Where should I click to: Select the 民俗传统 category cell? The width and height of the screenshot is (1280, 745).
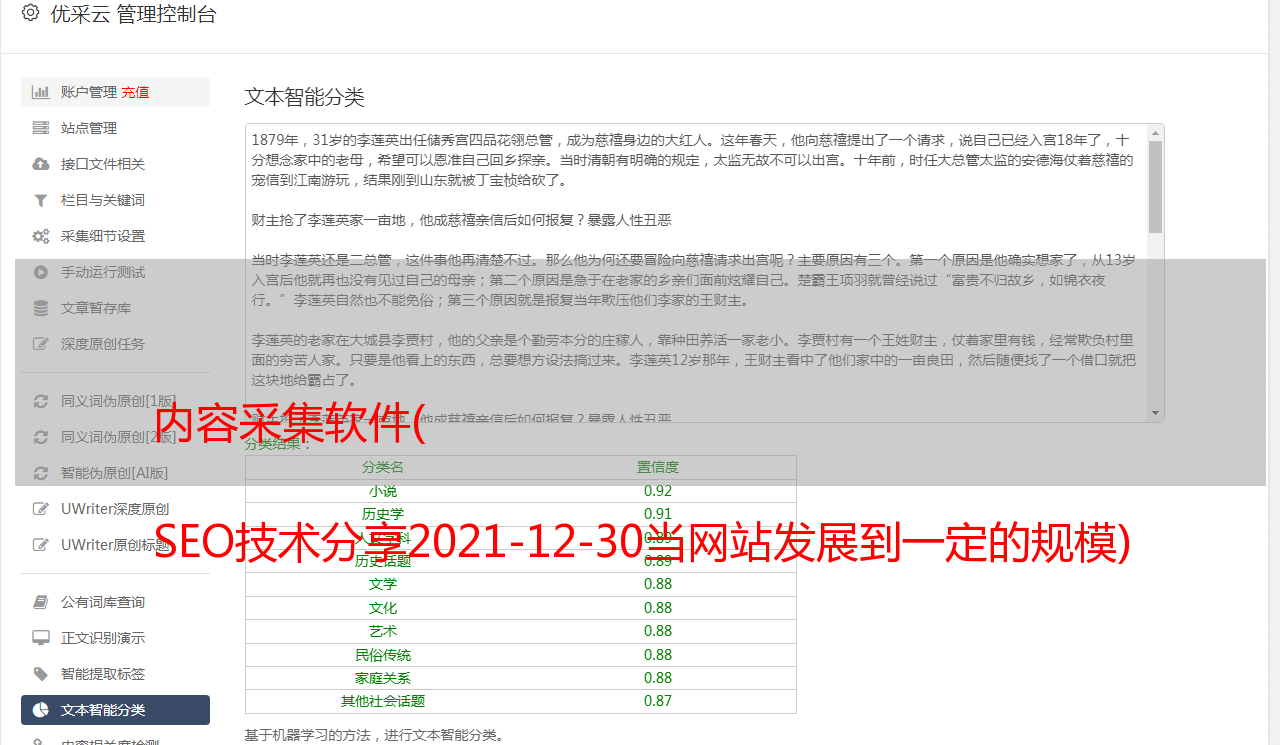coord(383,655)
